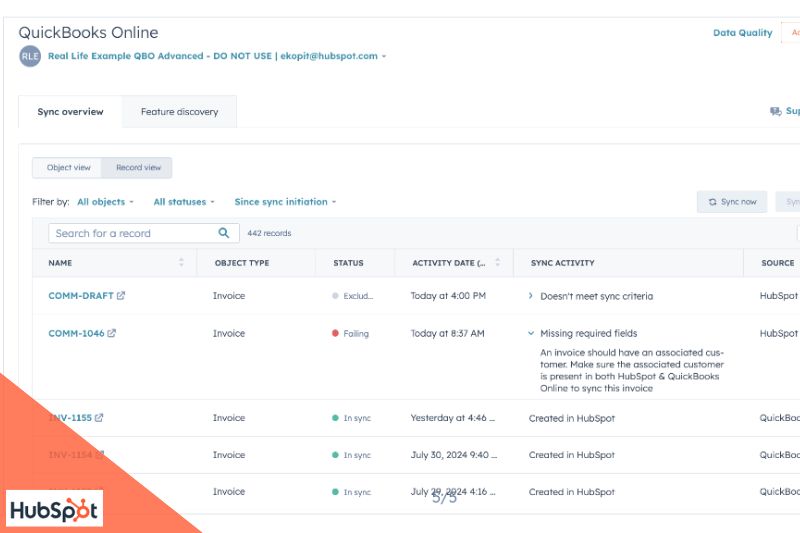Click the support chat icon

tap(776, 111)
